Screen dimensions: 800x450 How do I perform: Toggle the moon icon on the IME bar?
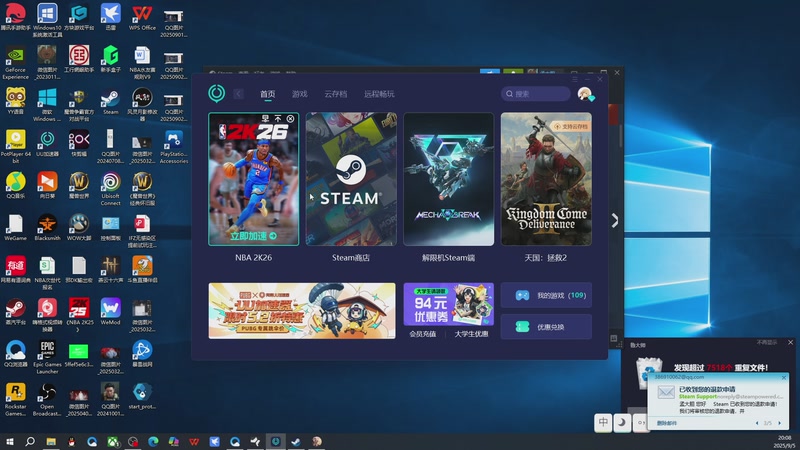tap(622, 422)
